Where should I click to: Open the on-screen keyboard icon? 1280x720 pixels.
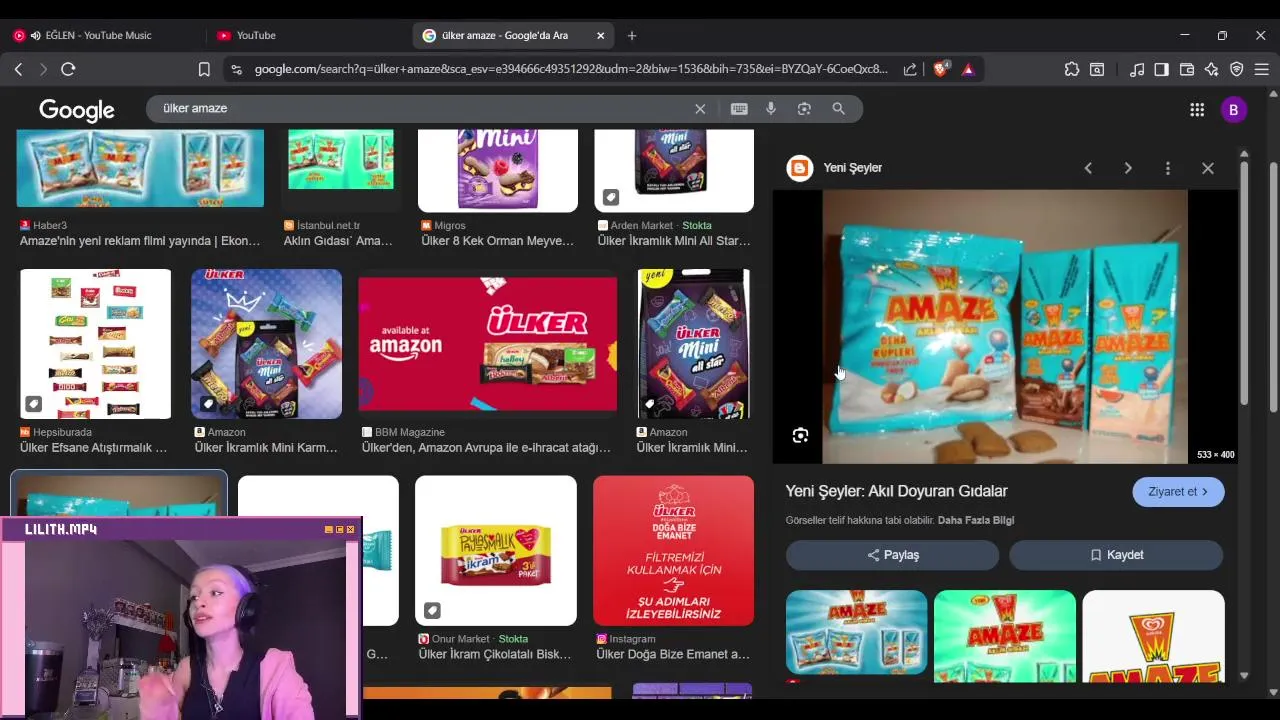(x=739, y=108)
